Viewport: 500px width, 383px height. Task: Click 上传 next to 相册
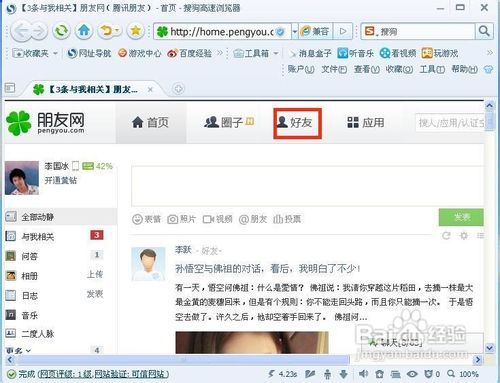pos(95,274)
